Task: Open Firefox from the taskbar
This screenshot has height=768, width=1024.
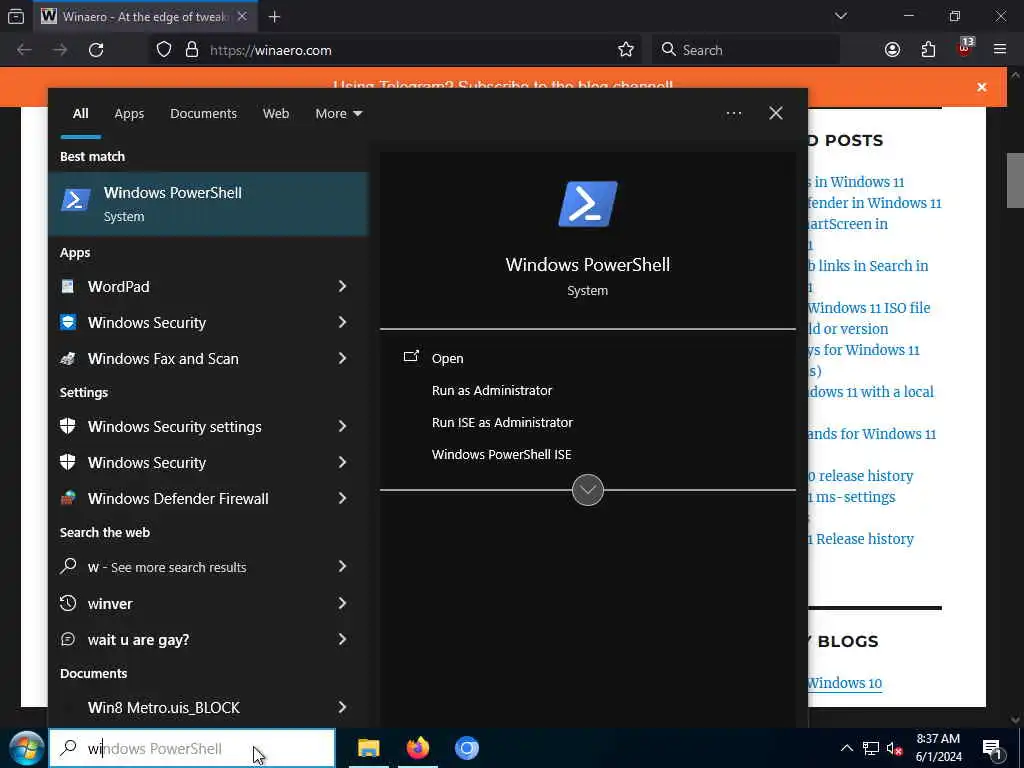Action: (x=418, y=748)
